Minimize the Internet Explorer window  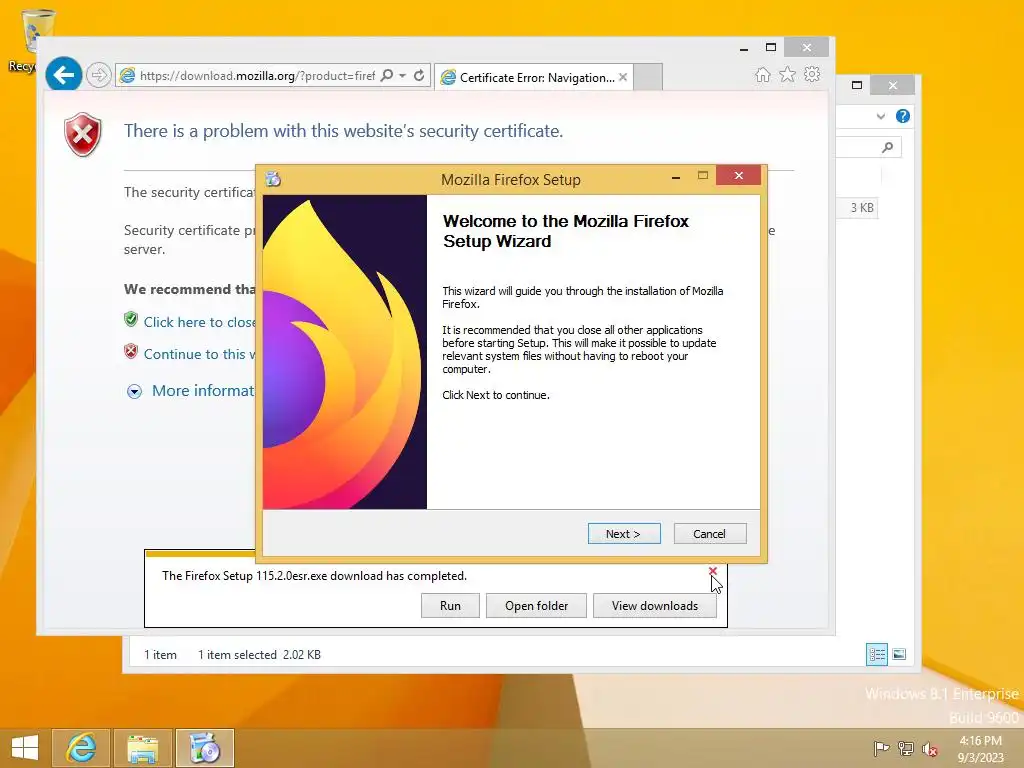pyautogui.click(x=744, y=48)
